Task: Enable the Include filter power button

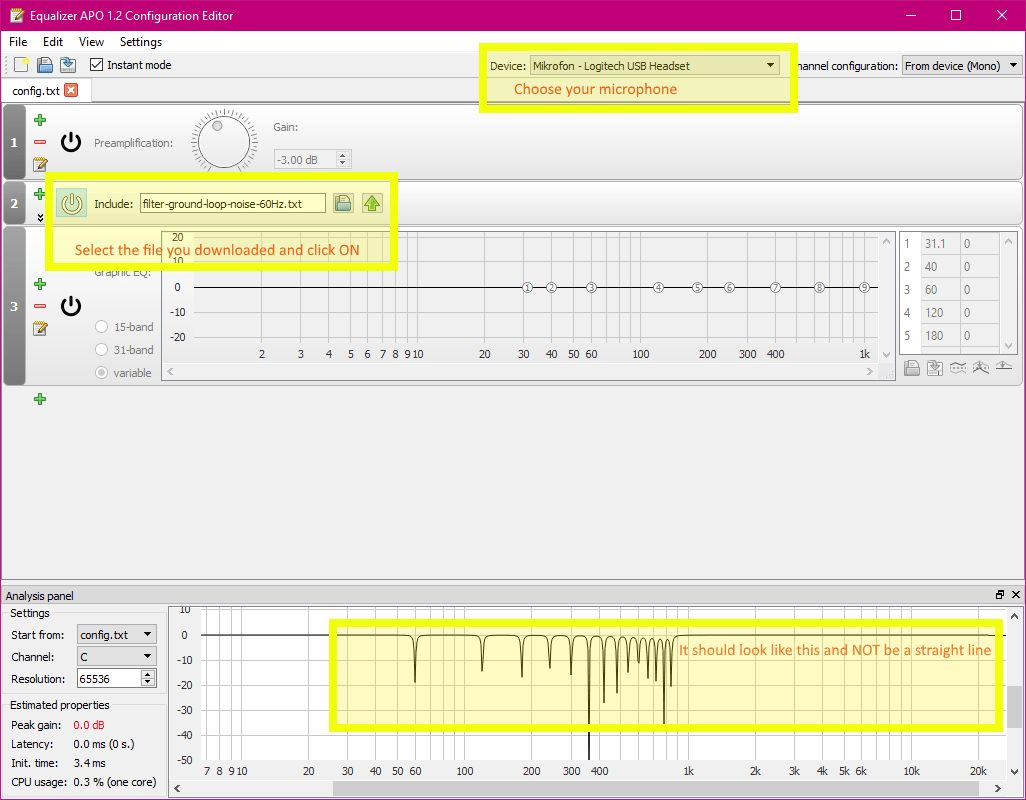Action: point(71,203)
